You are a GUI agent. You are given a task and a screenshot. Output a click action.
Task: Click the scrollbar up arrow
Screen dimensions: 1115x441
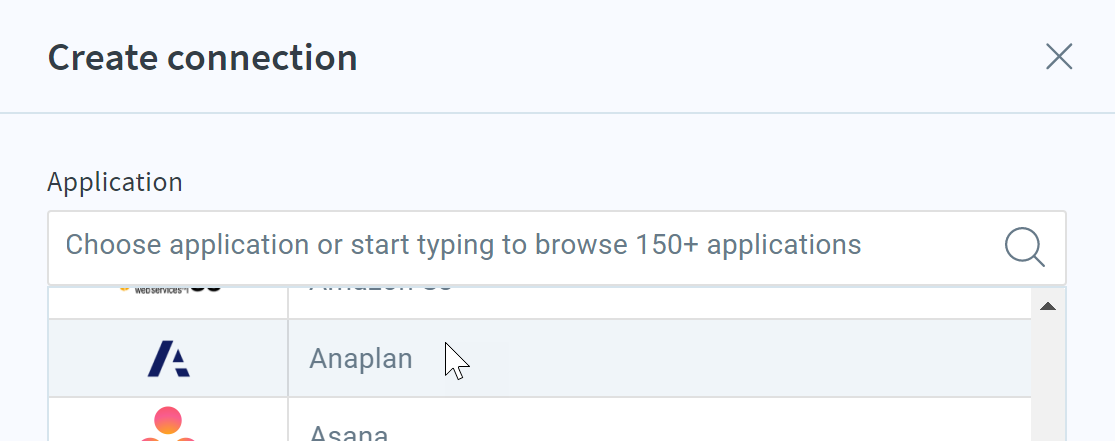(1047, 307)
